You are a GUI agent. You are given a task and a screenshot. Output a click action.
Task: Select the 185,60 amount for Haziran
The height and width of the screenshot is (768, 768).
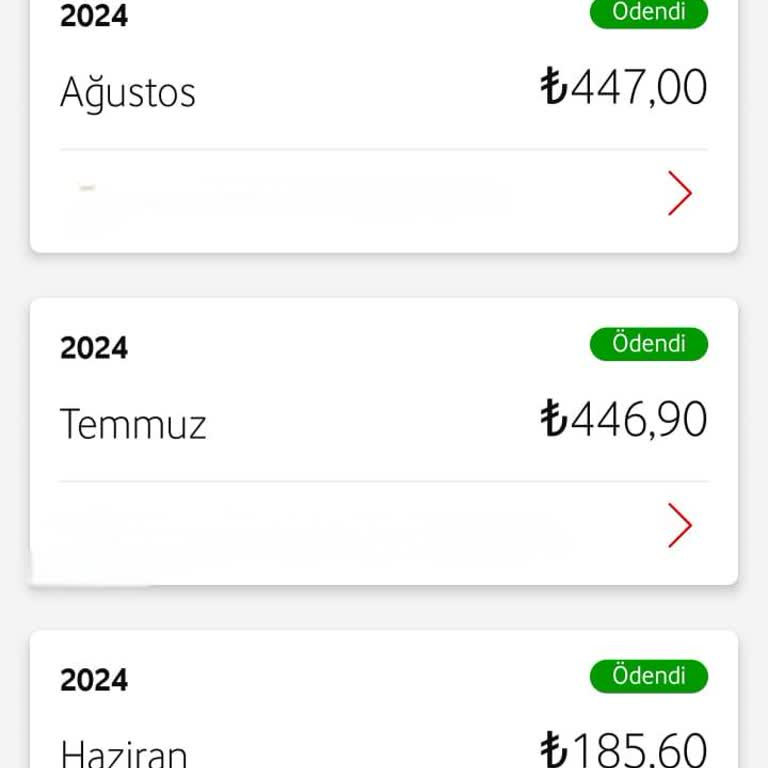click(640, 750)
